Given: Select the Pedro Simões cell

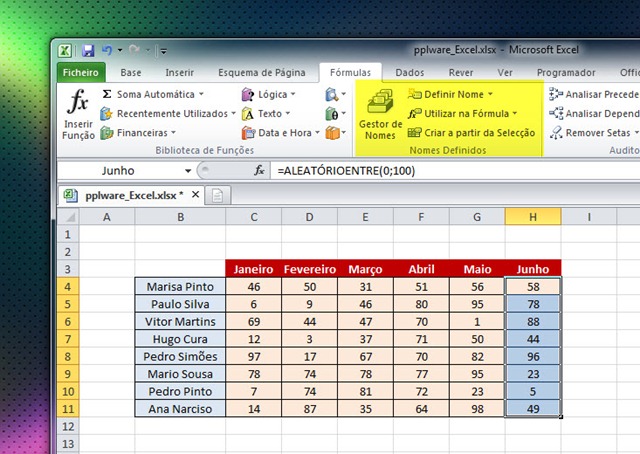Looking at the screenshot, I should coord(180,356).
